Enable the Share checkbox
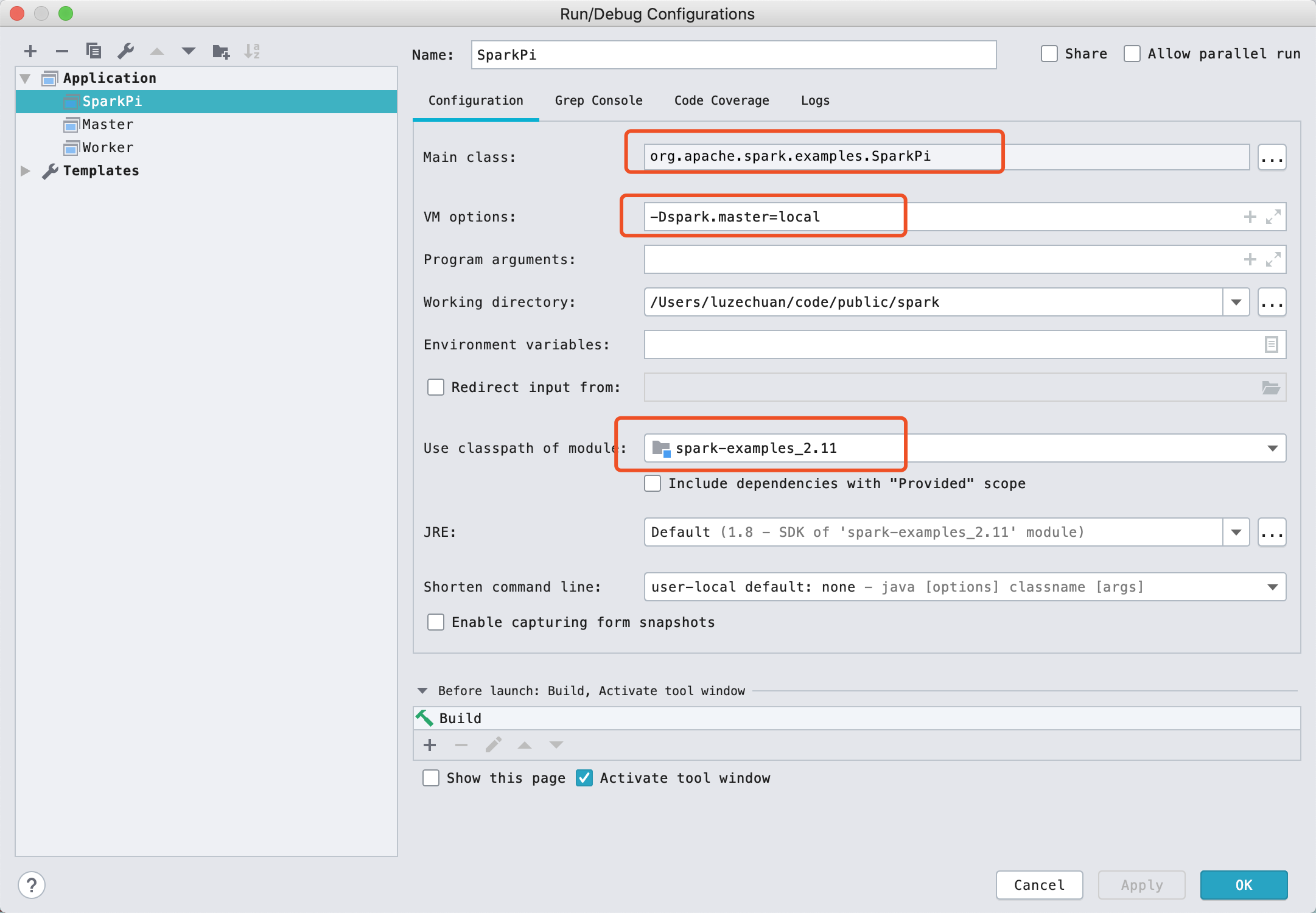1316x913 pixels. [x=1049, y=54]
